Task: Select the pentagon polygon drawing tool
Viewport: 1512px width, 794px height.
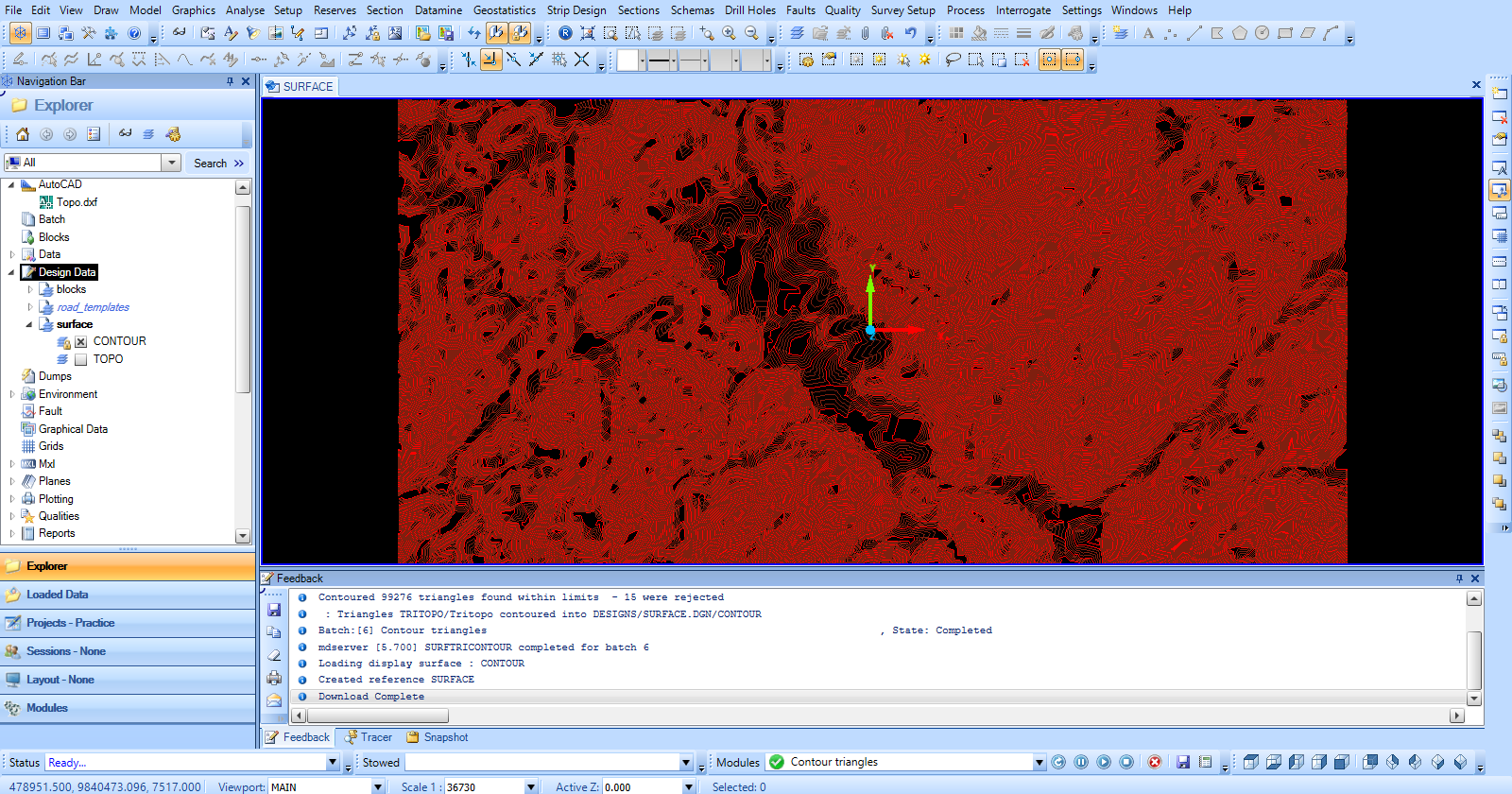Action: 1240,33
